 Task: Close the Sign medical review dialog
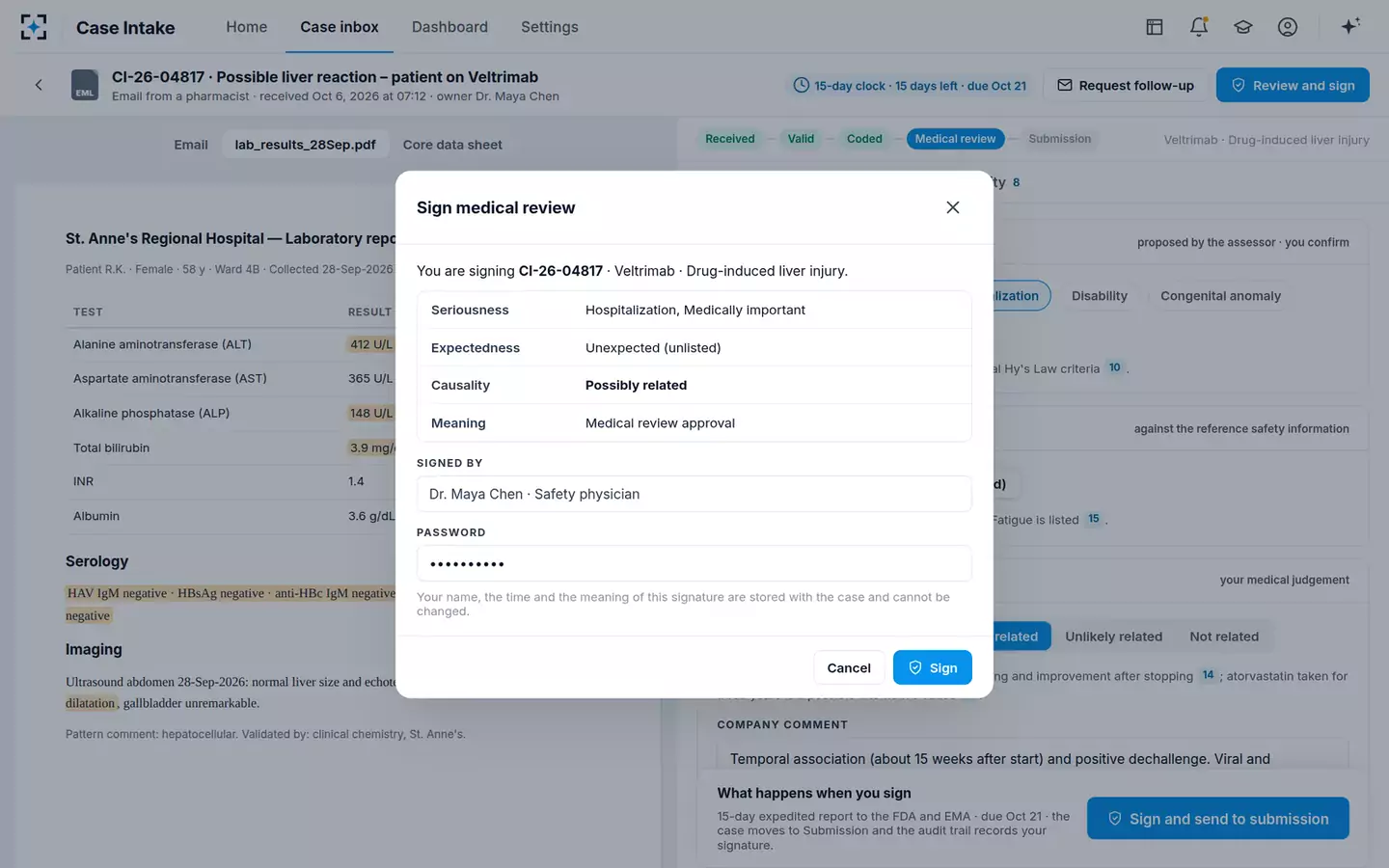tap(953, 207)
